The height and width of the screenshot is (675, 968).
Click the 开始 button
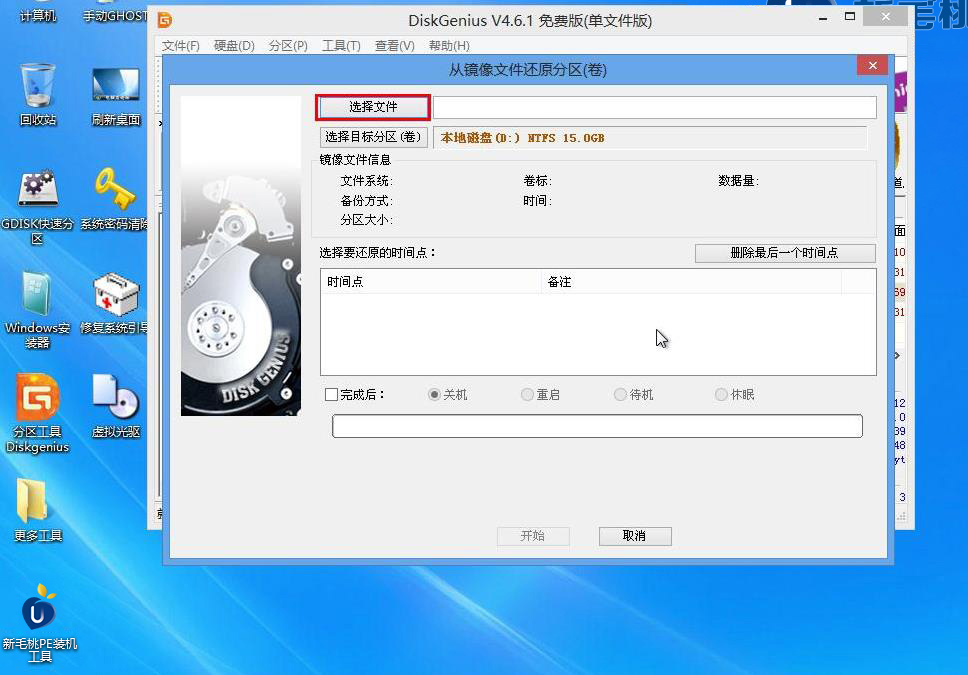pyautogui.click(x=533, y=536)
